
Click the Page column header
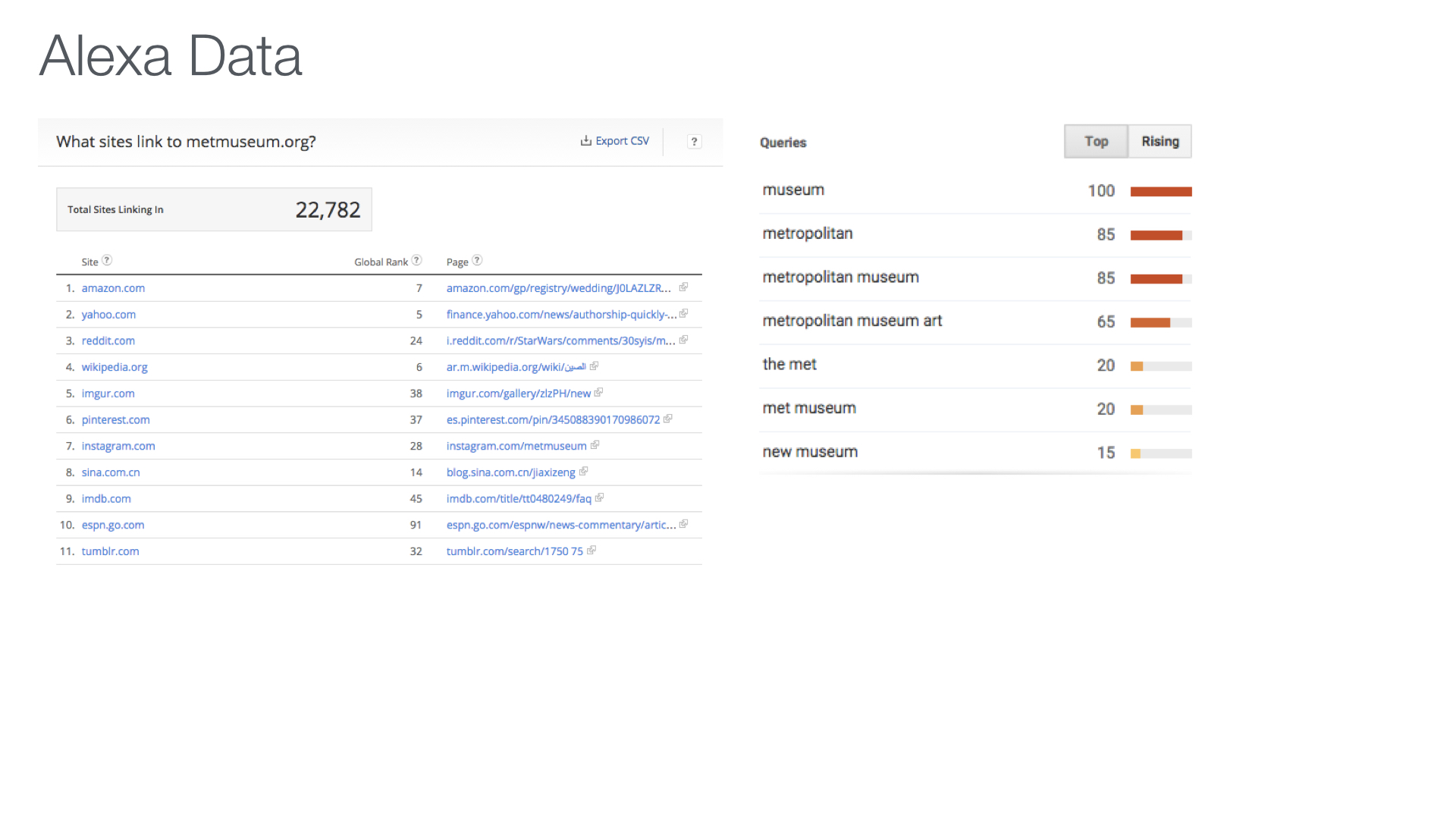point(457,262)
